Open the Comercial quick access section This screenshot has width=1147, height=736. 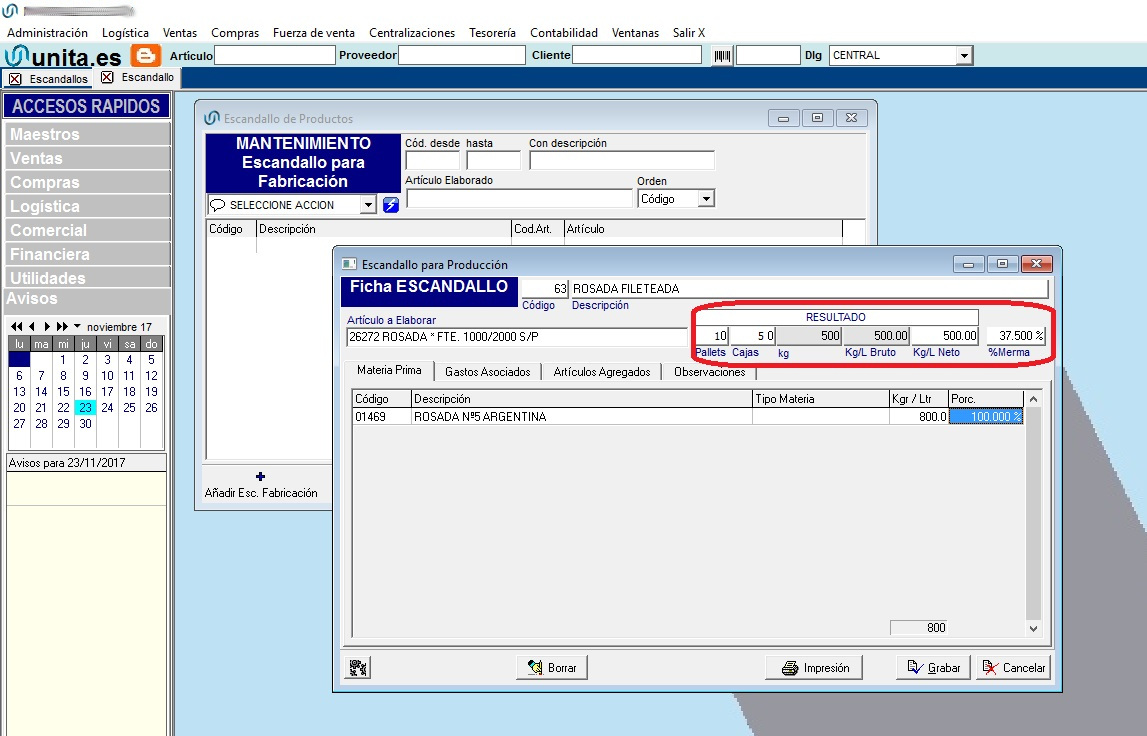pos(87,230)
